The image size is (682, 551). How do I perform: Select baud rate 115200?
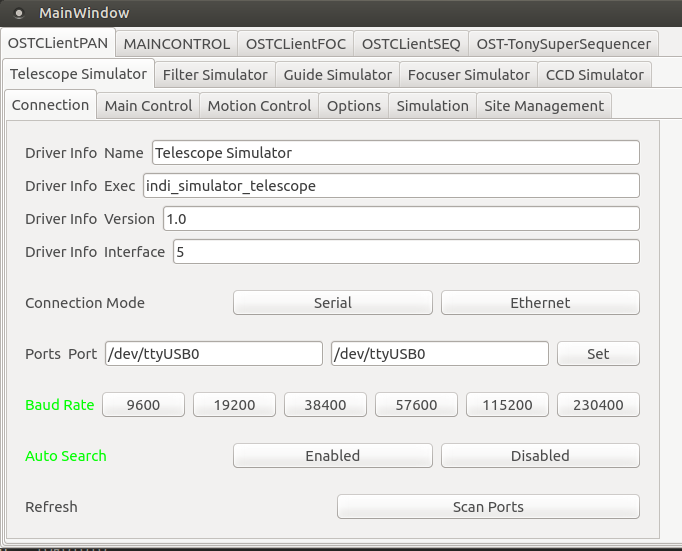pyautogui.click(x=507, y=405)
